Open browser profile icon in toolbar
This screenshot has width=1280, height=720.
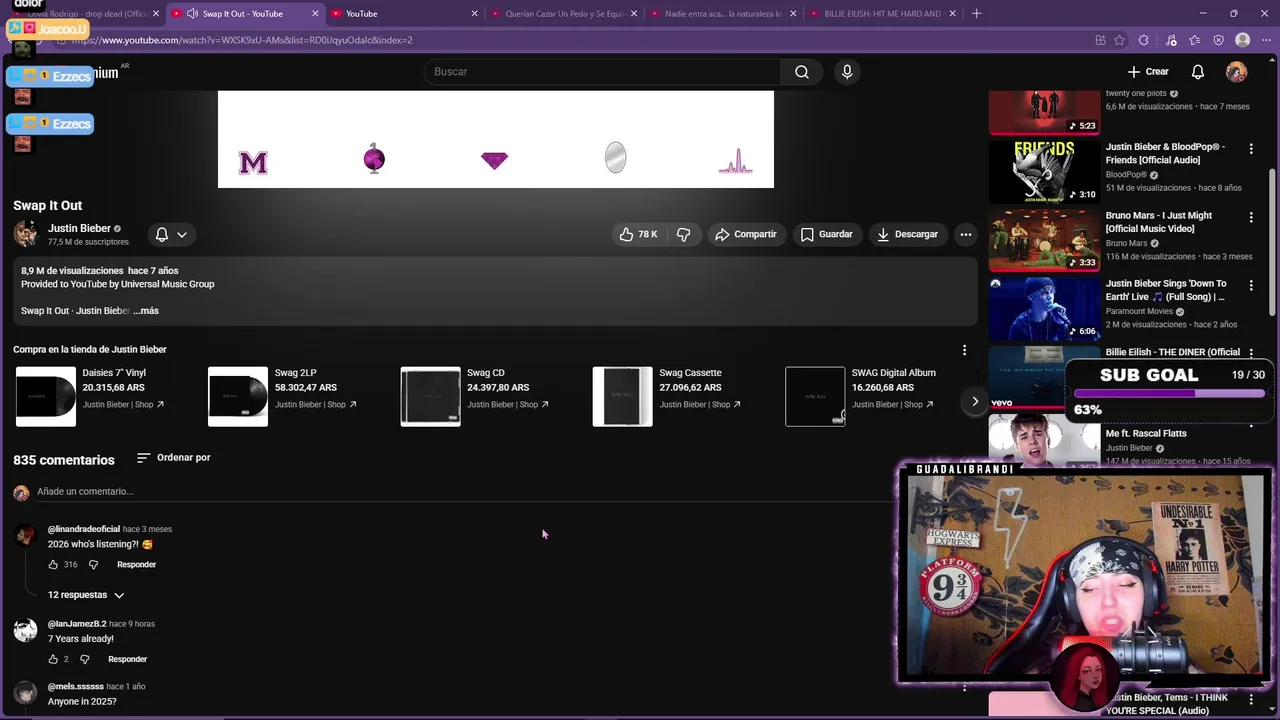point(1243,40)
